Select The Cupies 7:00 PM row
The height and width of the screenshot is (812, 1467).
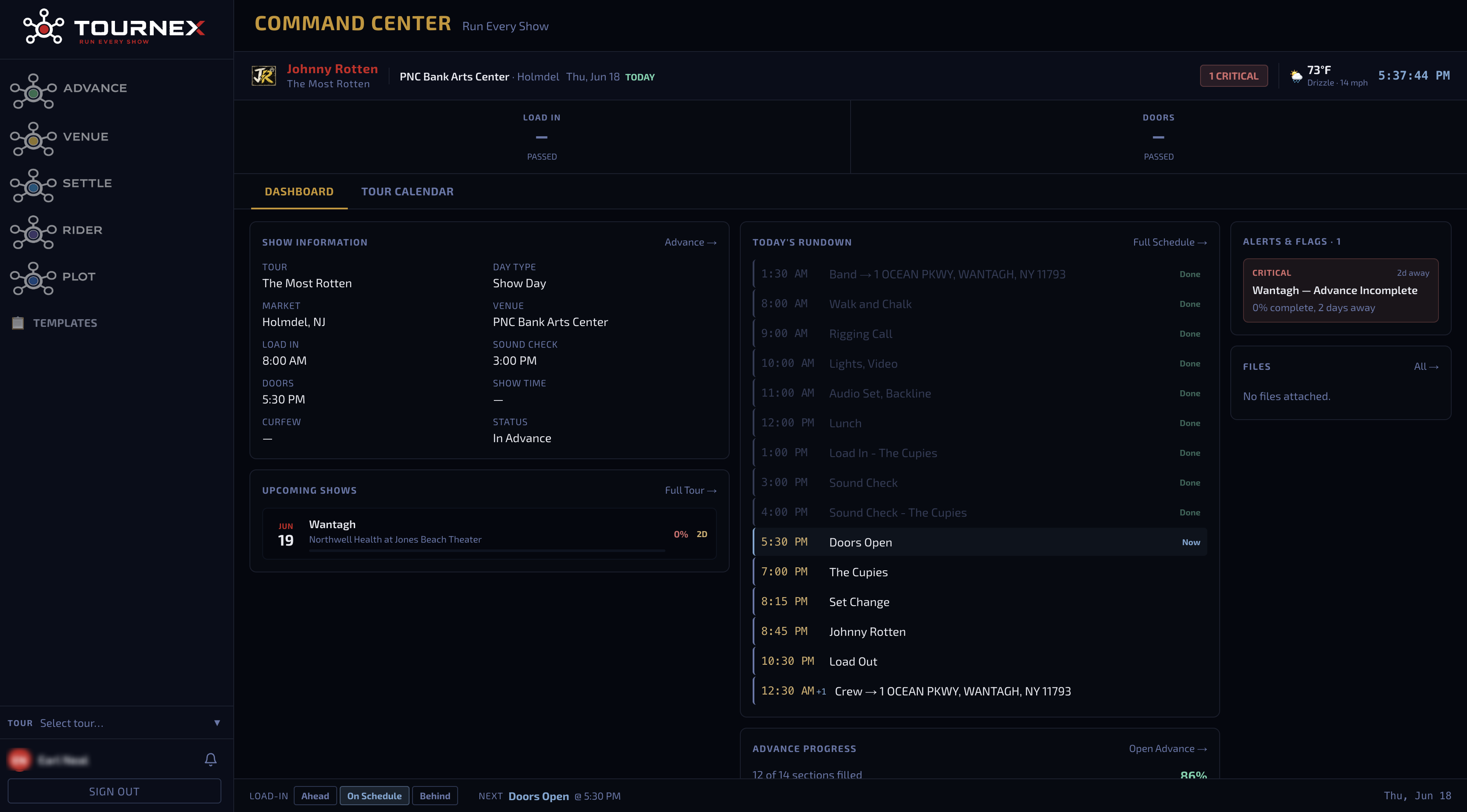[980, 572]
